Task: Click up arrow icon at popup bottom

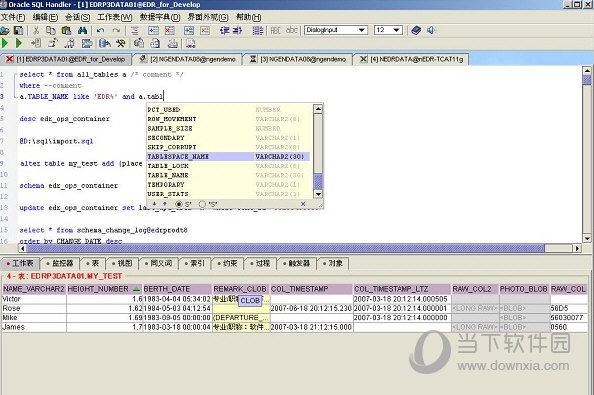Action: click(x=165, y=204)
